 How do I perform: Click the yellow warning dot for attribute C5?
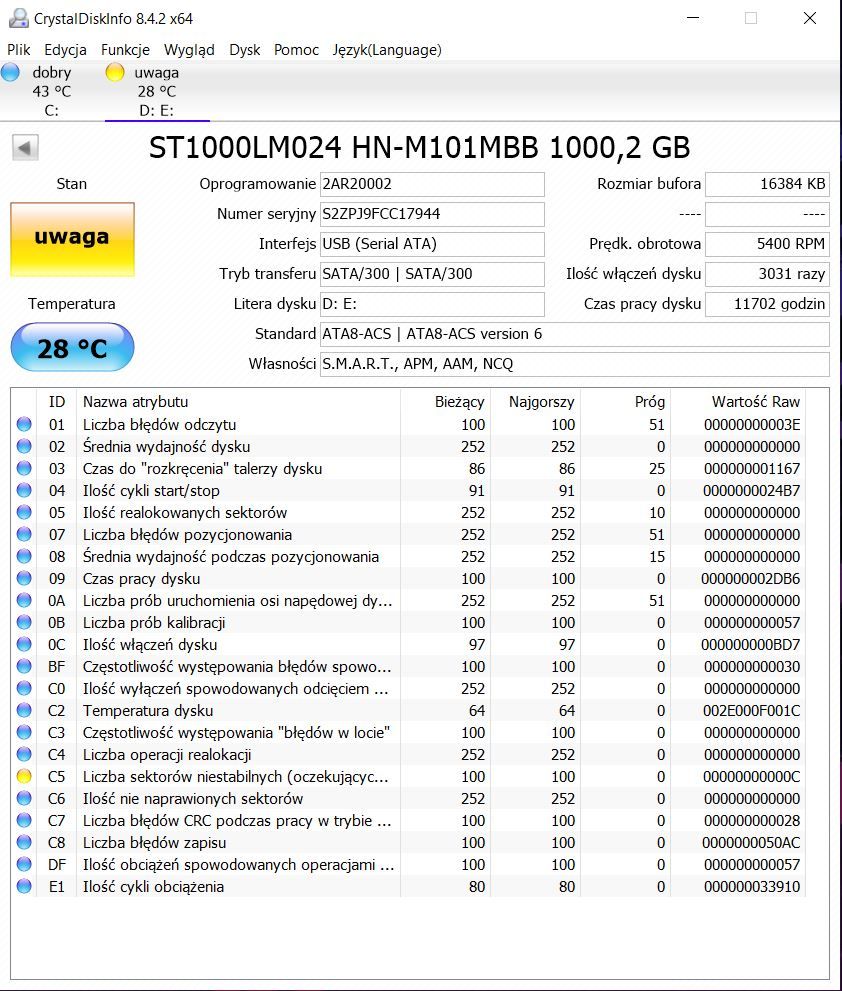[x=24, y=776]
